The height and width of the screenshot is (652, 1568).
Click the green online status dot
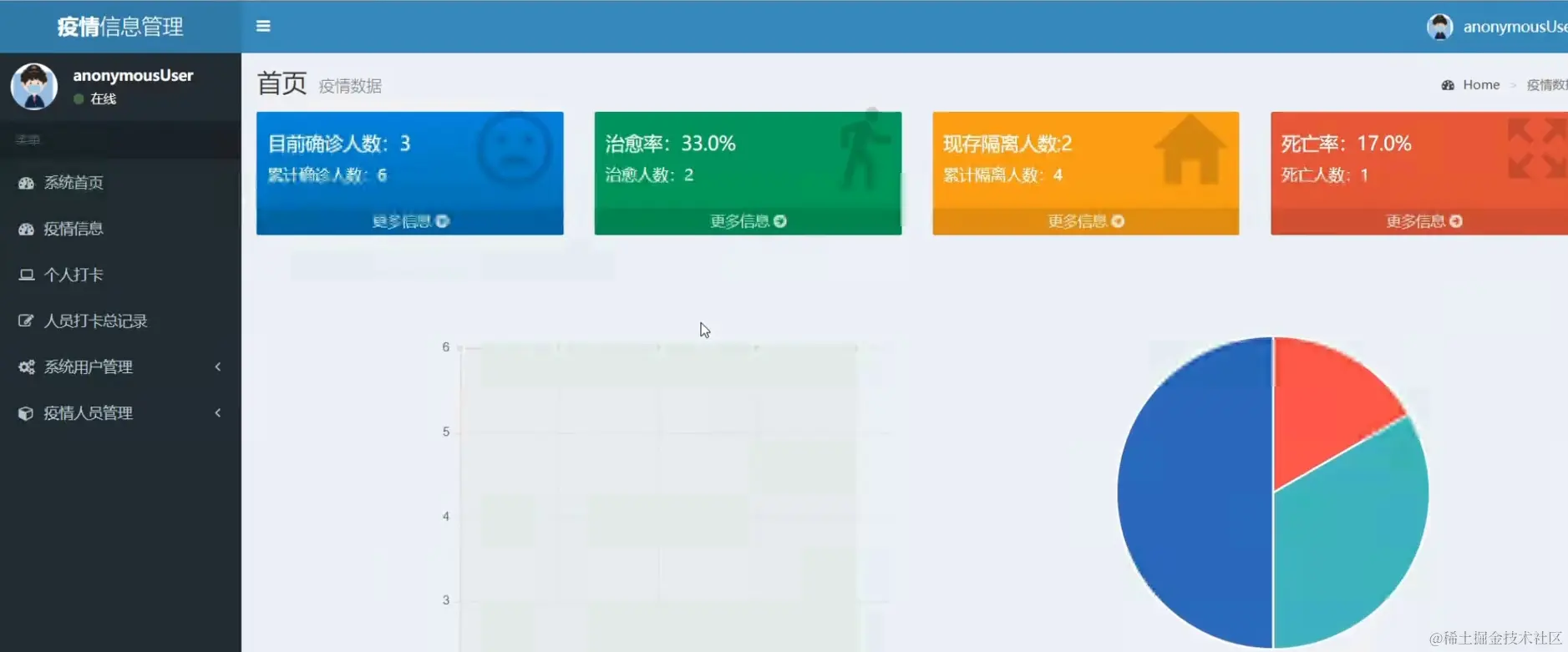pyautogui.click(x=79, y=99)
